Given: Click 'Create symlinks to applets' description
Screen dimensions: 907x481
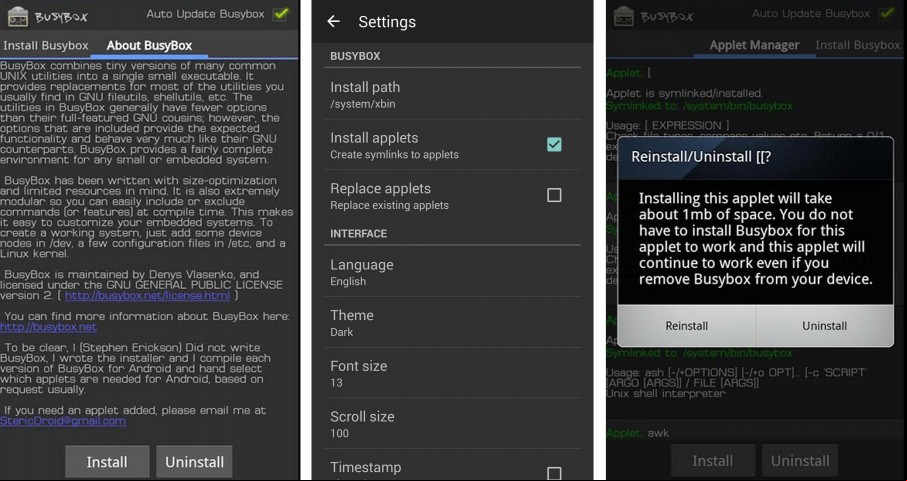Looking at the screenshot, I should (x=394, y=154).
